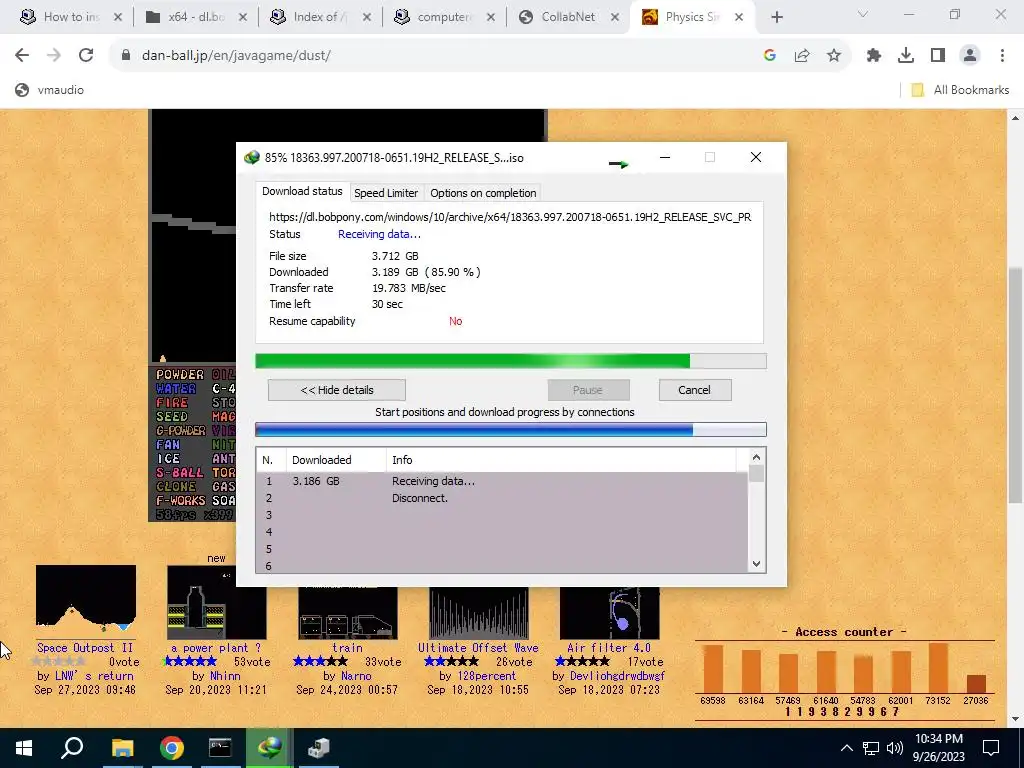The image size is (1024, 768).
Task: Click the page vertical scrollbar thumb
Action: [x=1015, y=385]
